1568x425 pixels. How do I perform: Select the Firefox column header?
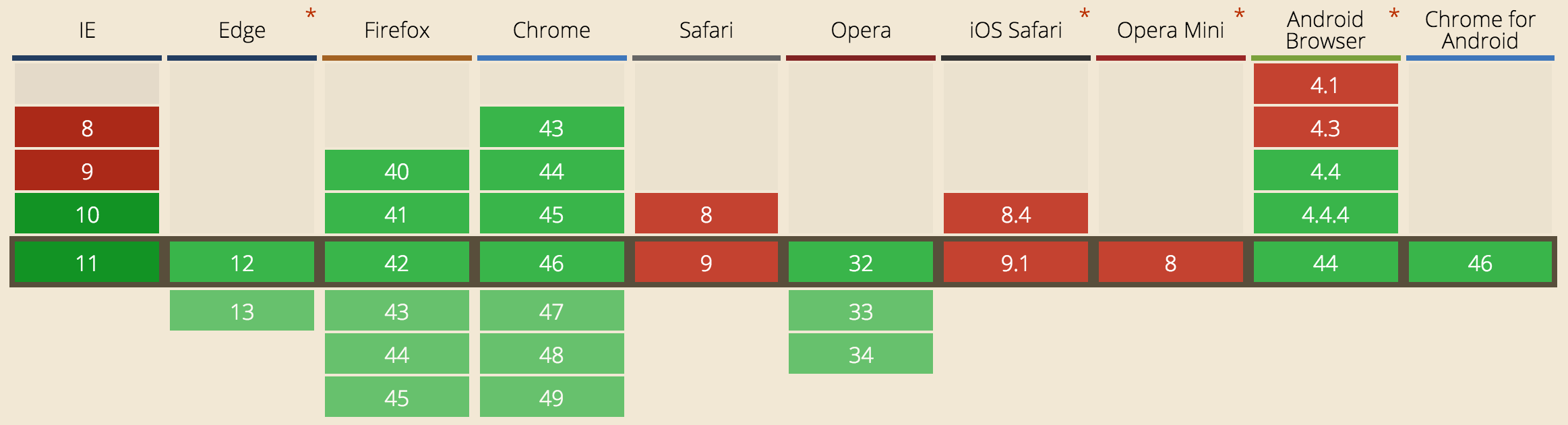(x=396, y=30)
